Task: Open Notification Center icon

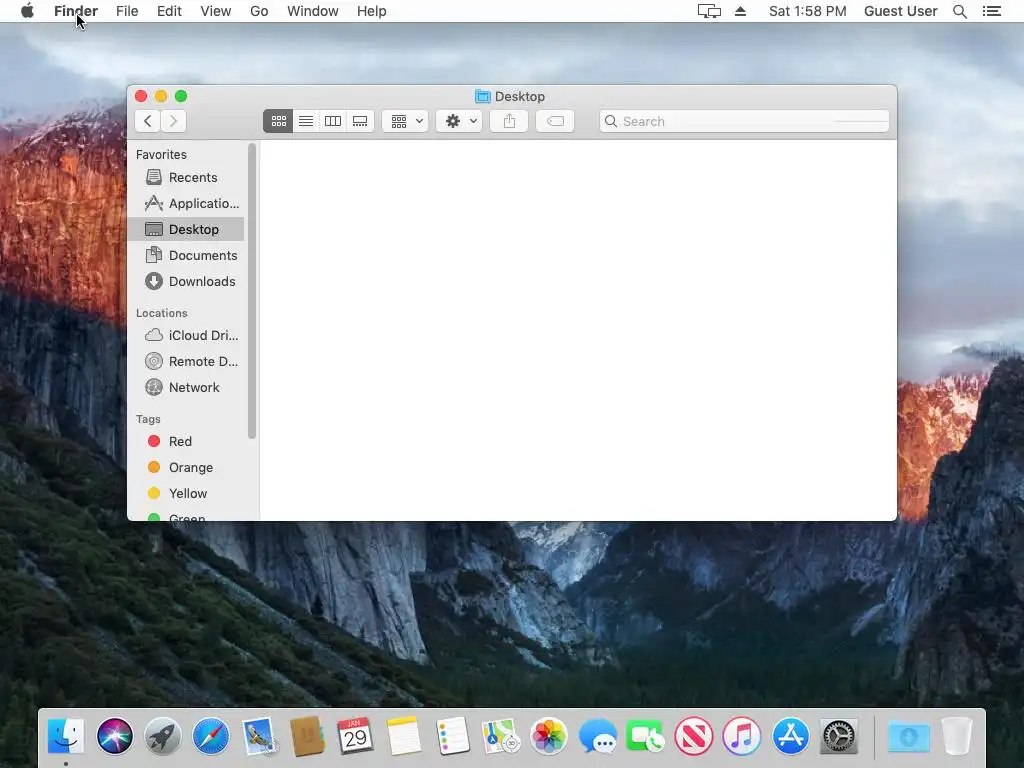Action: tap(992, 11)
